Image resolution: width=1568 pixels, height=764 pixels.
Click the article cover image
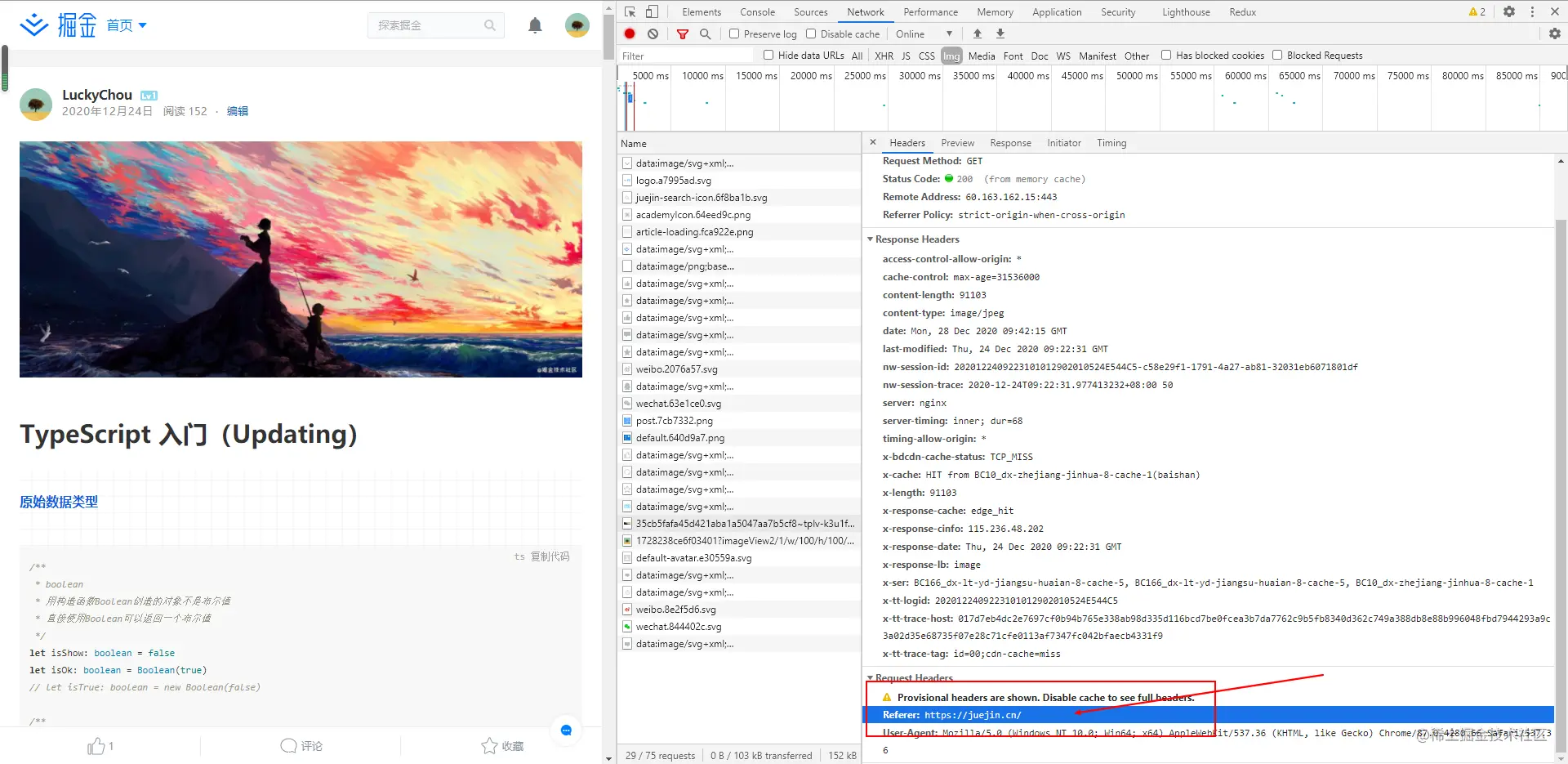click(x=301, y=259)
